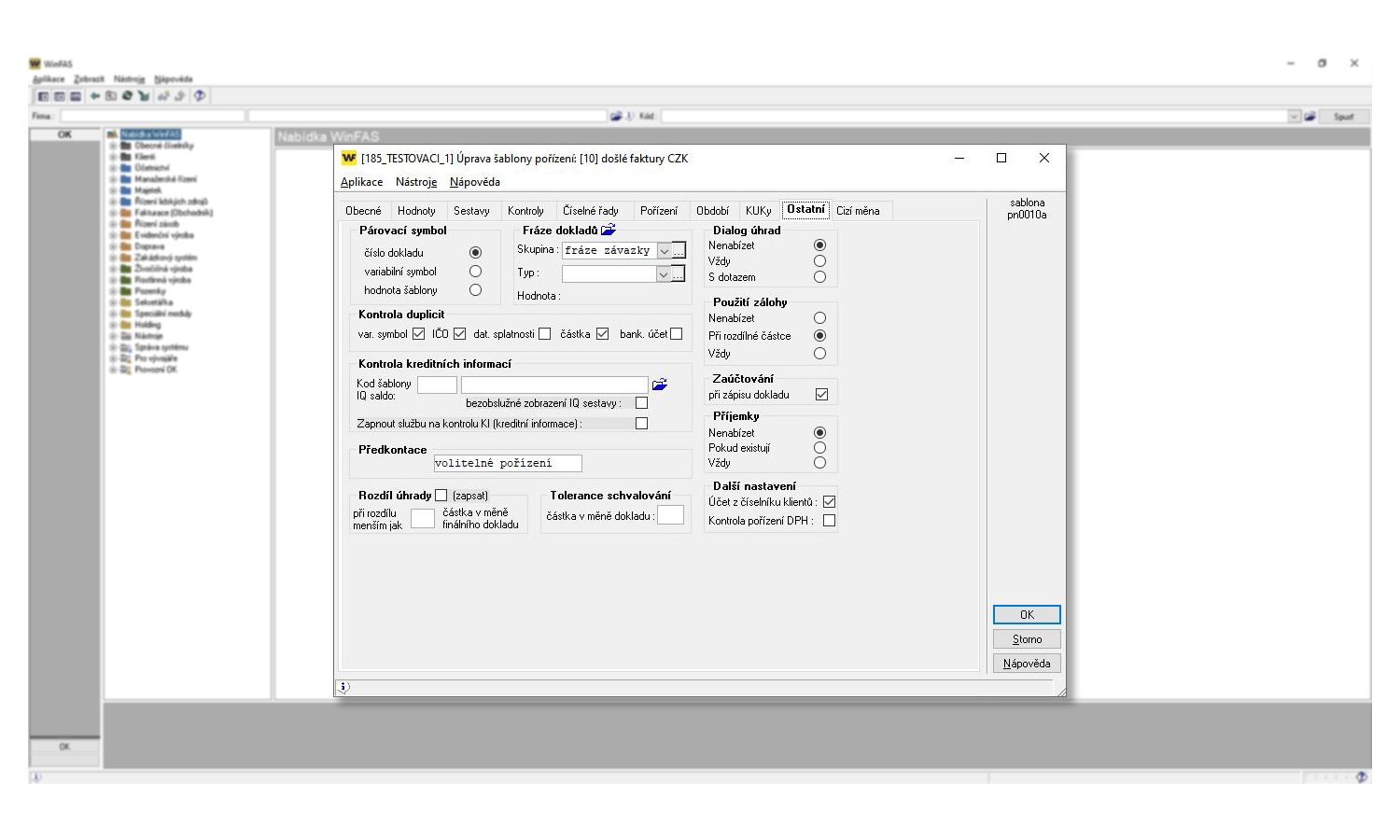Click the help question mark icon in main toolbar

click(x=199, y=96)
